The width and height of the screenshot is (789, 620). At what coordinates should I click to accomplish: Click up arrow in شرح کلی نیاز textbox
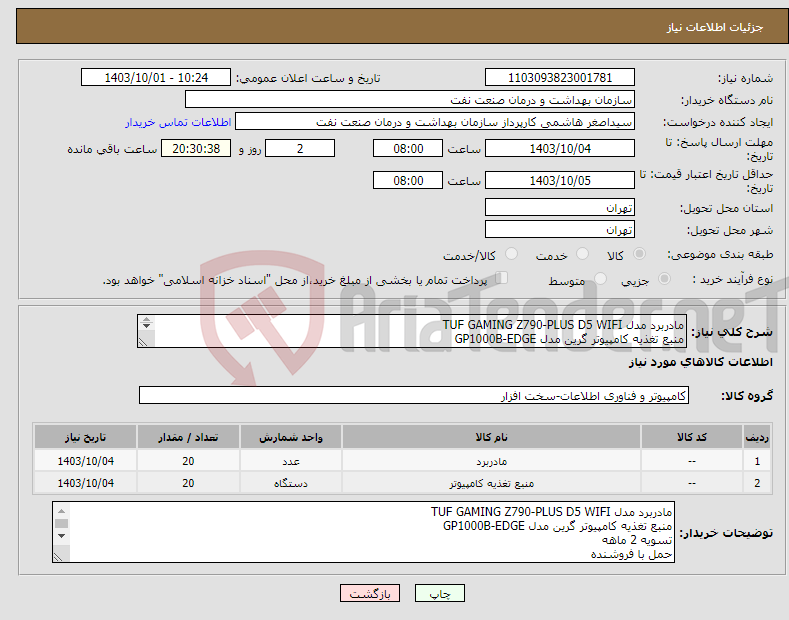point(146,319)
